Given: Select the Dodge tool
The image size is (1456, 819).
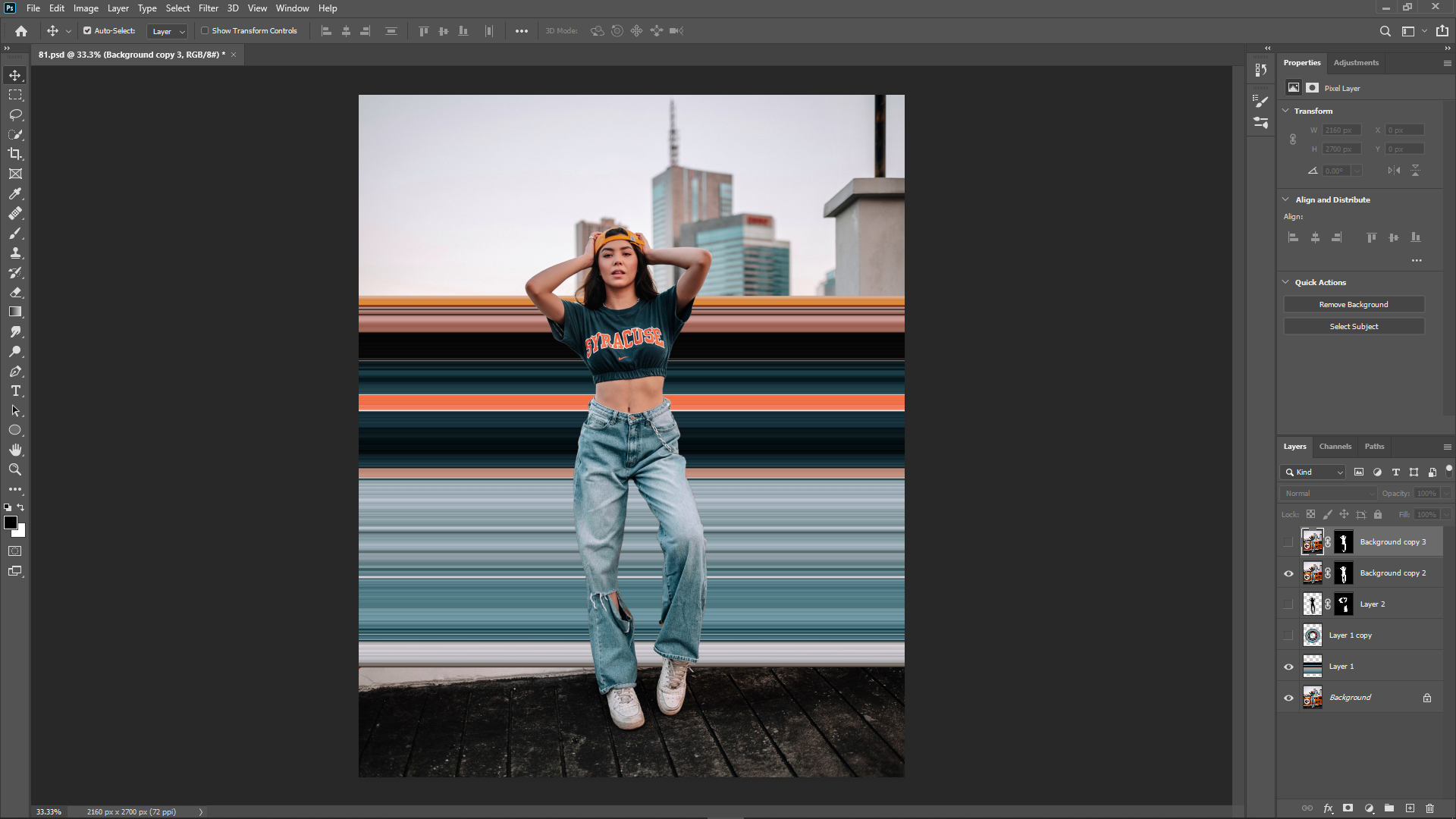Looking at the screenshot, I should tap(15, 351).
